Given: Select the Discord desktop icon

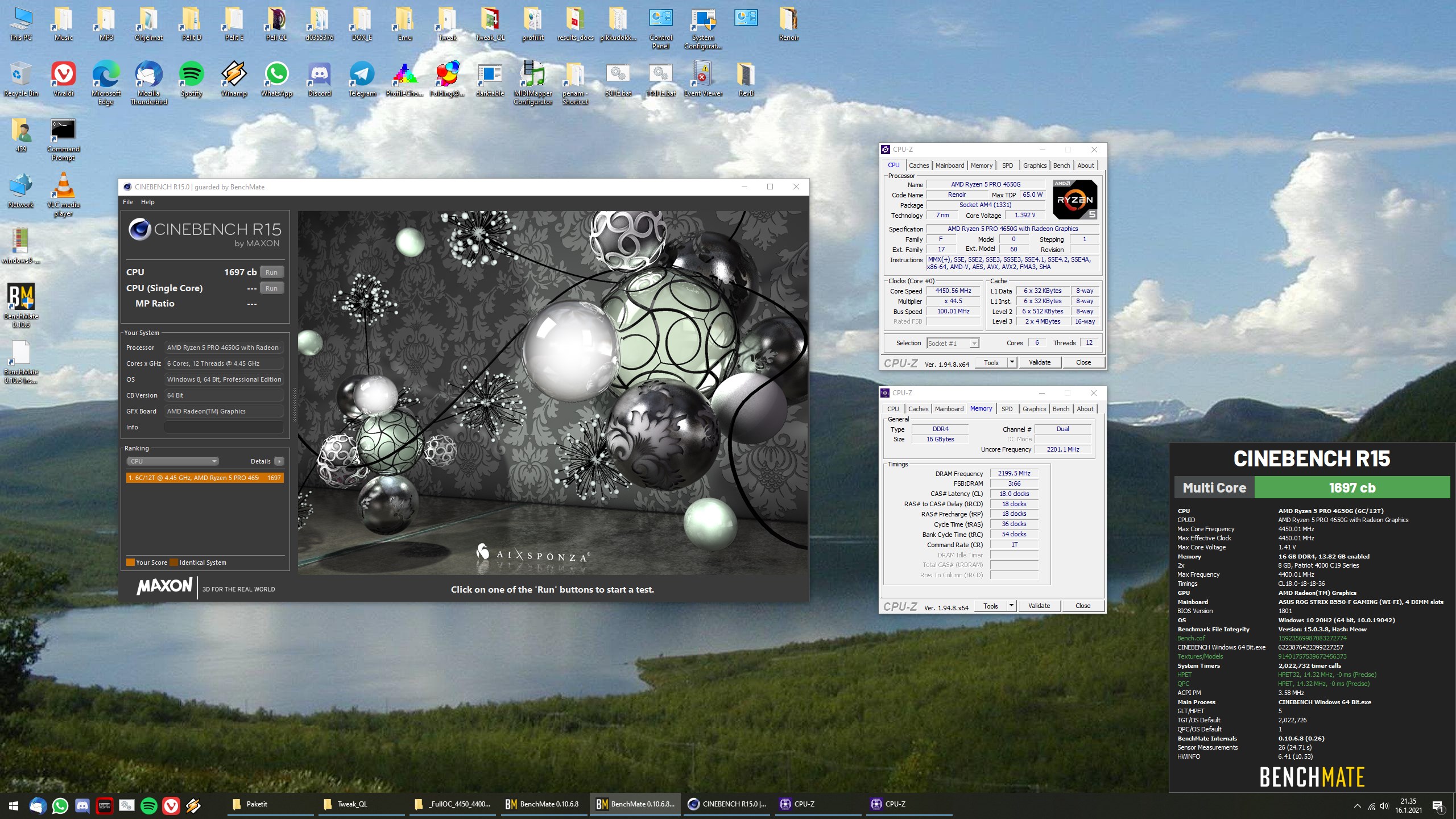Looking at the screenshot, I should click(319, 79).
